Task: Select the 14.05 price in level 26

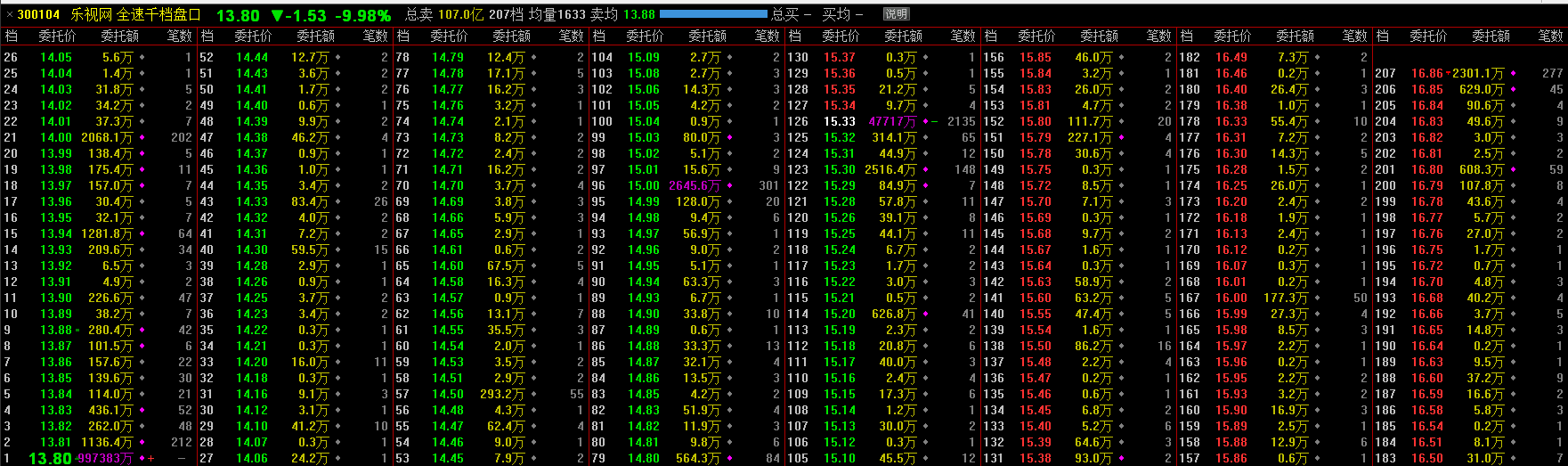Action: coord(56,57)
